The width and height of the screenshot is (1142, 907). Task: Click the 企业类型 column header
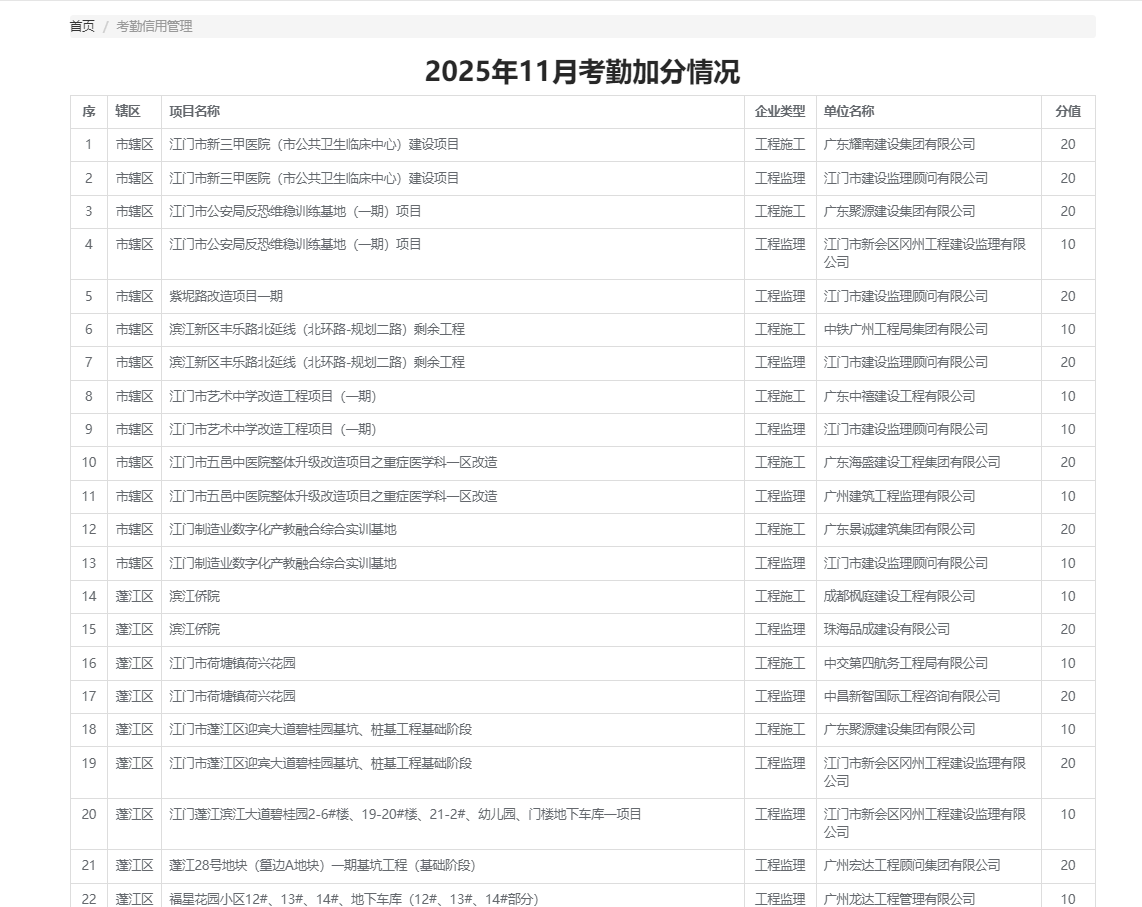click(x=779, y=111)
